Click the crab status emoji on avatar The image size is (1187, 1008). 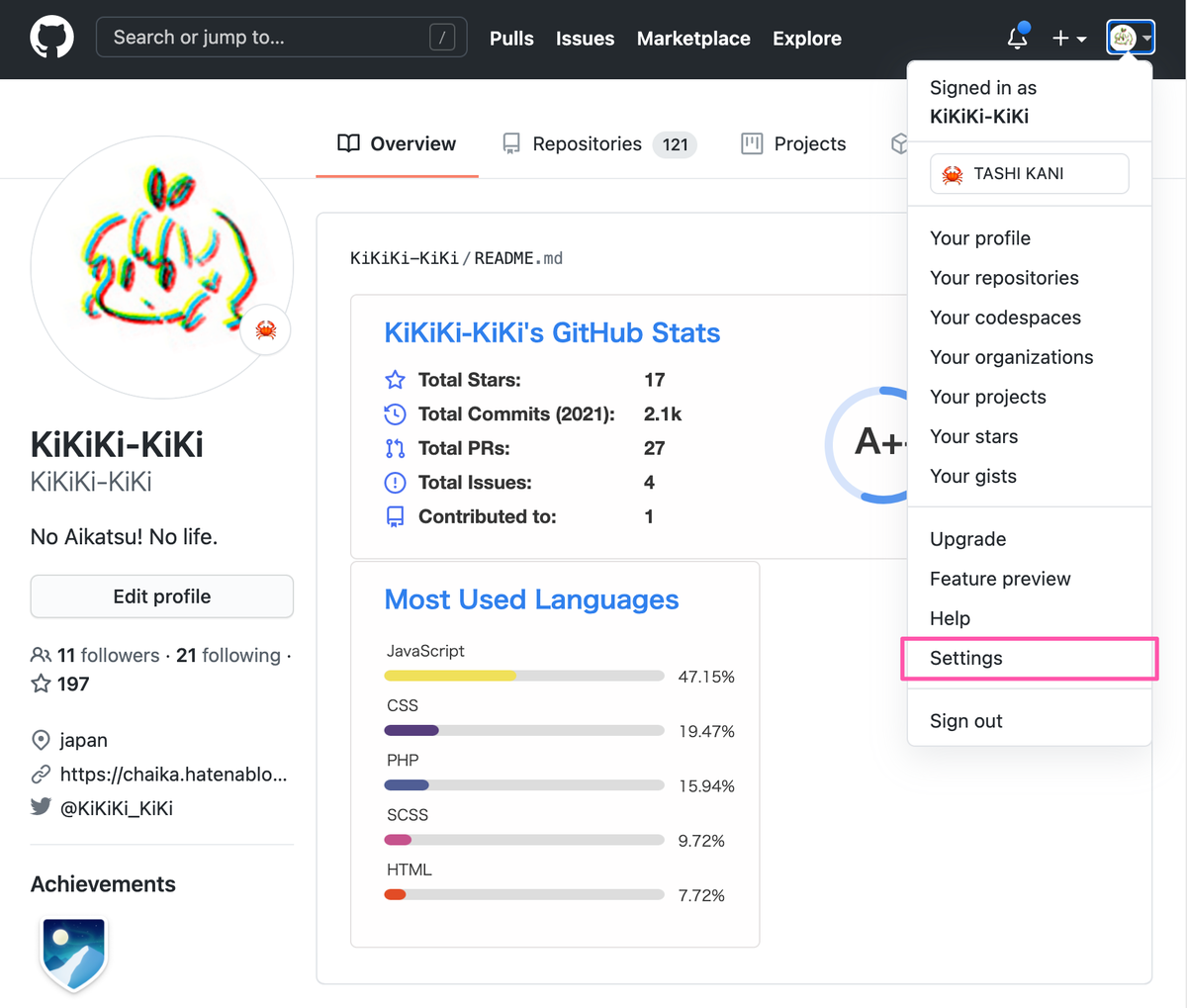[x=266, y=329]
